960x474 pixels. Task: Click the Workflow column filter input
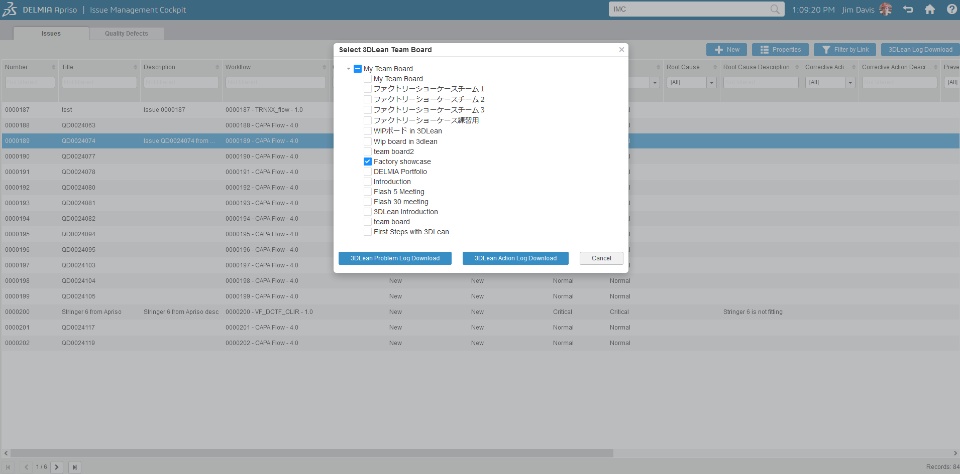coord(275,82)
